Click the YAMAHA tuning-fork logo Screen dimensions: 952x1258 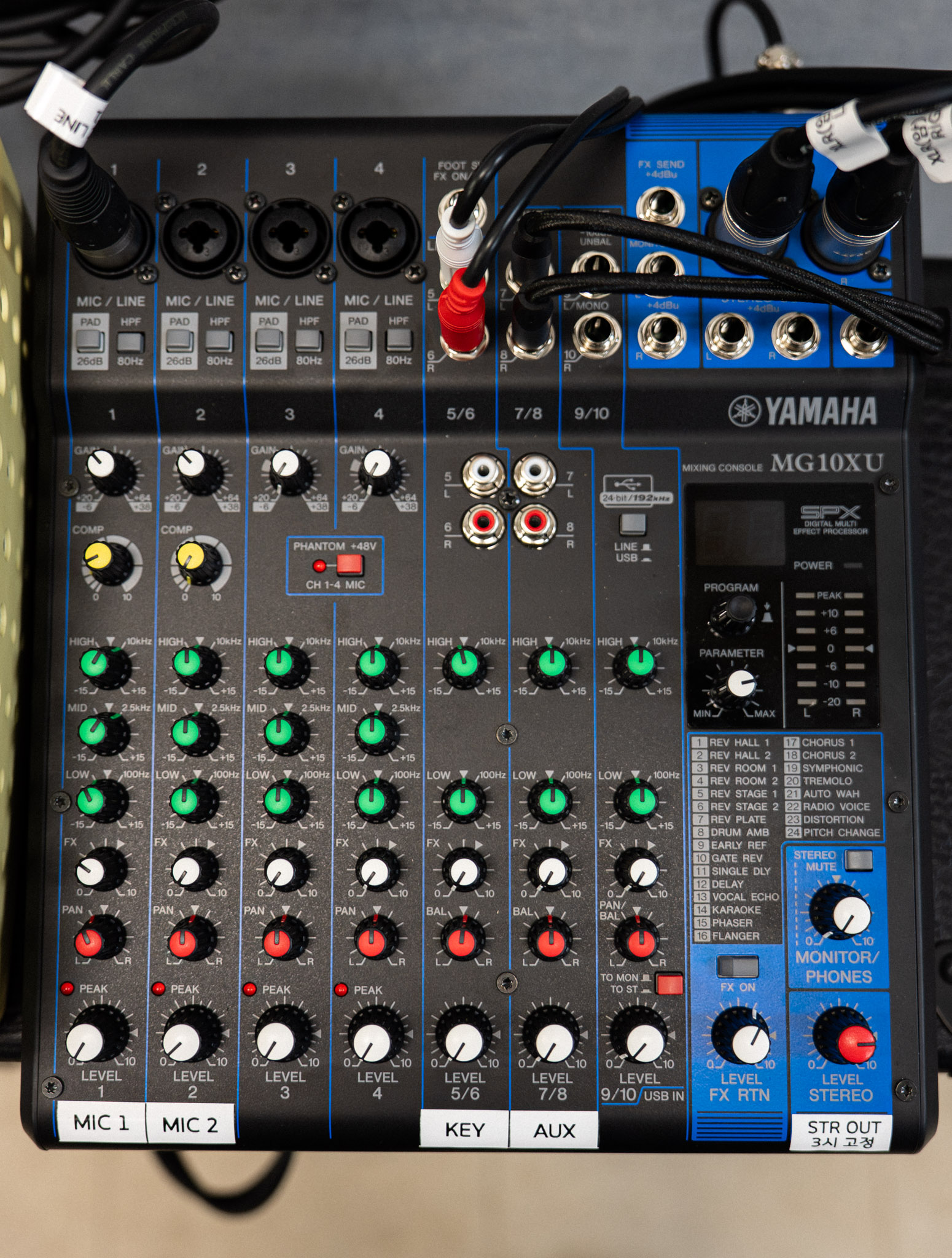pyautogui.click(x=744, y=412)
